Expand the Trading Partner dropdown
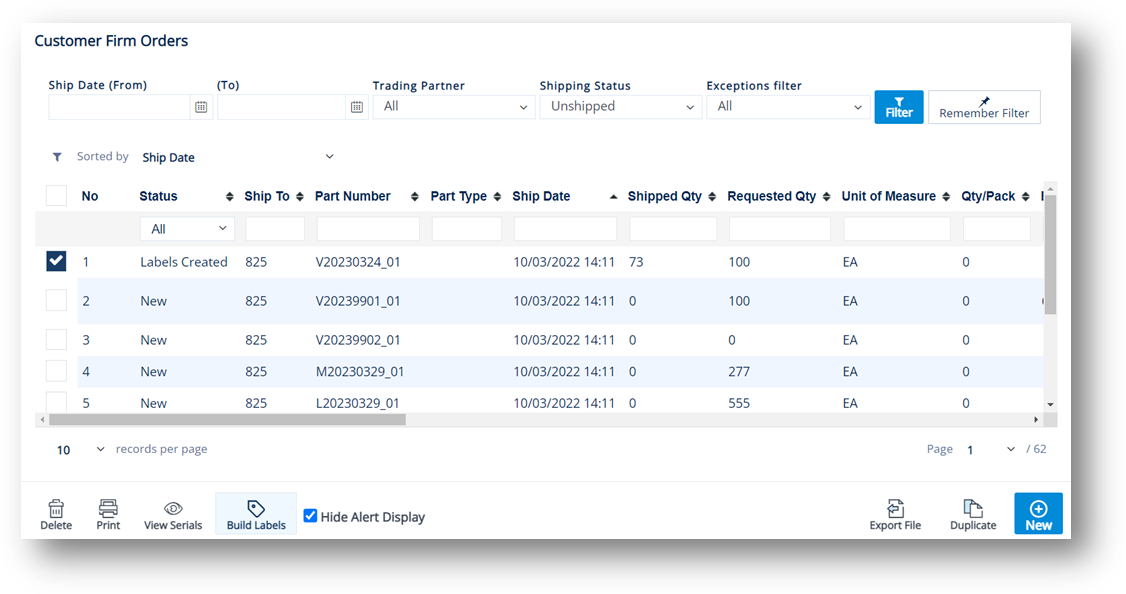 click(454, 107)
